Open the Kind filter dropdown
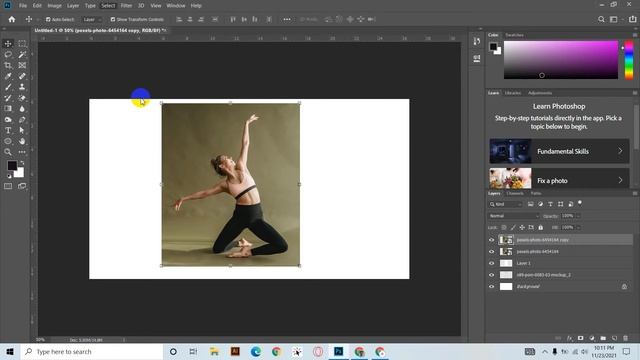 [506, 204]
